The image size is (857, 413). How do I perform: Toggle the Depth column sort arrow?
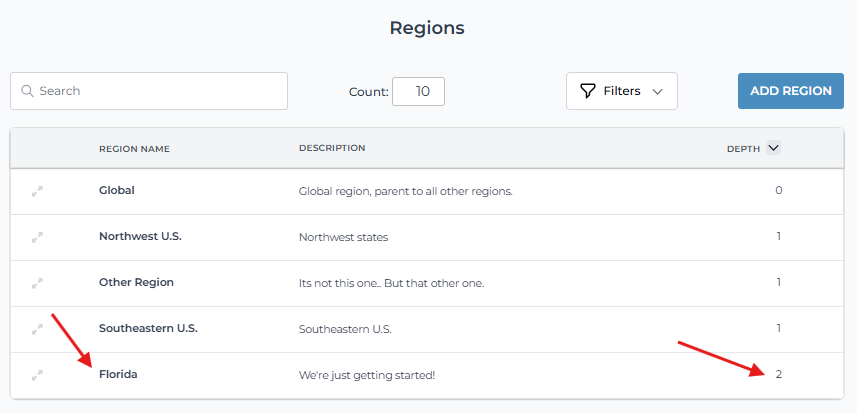tap(772, 148)
